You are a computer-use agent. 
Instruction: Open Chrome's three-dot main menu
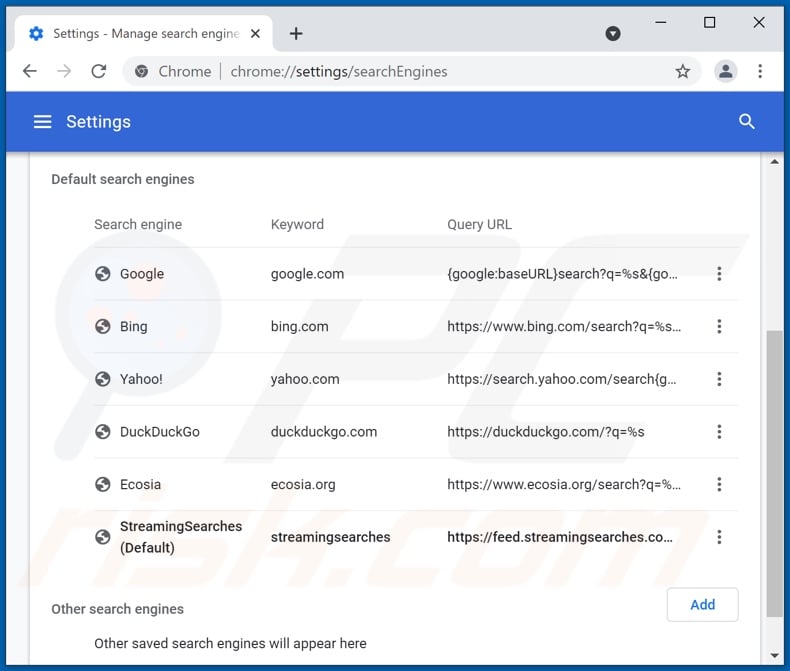(x=760, y=72)
